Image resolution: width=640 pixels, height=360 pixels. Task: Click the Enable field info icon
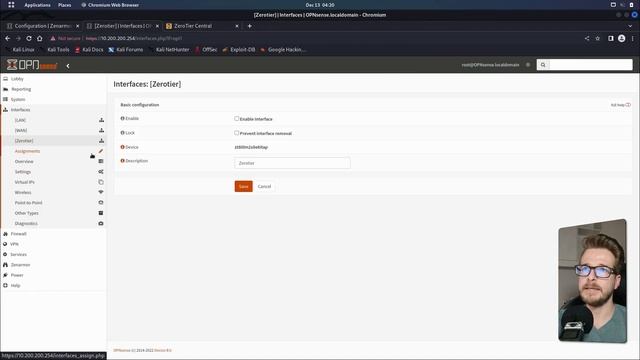coord(122,118)
